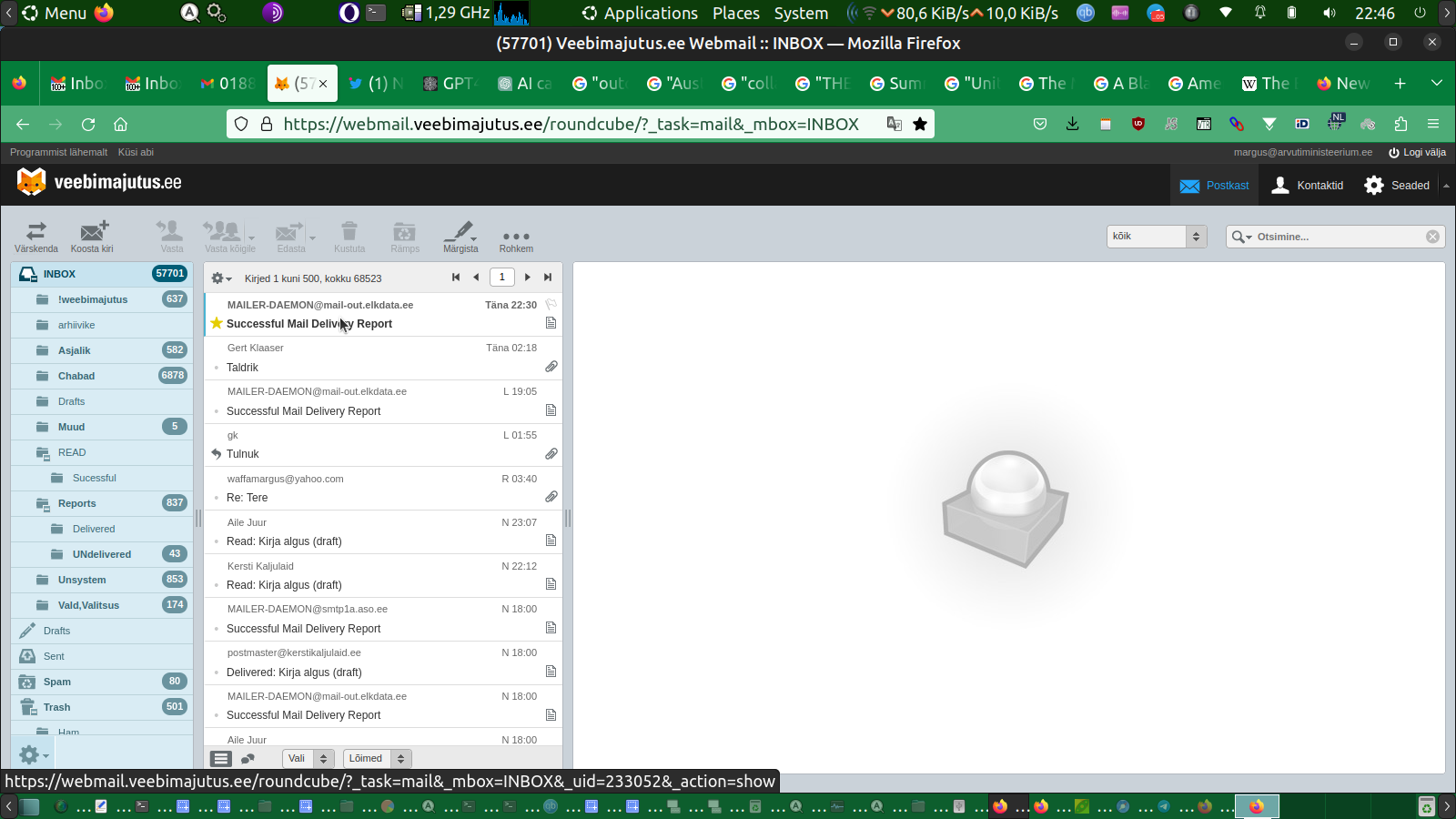
Task: Switch to threaded message view
Action: (248, 758)
